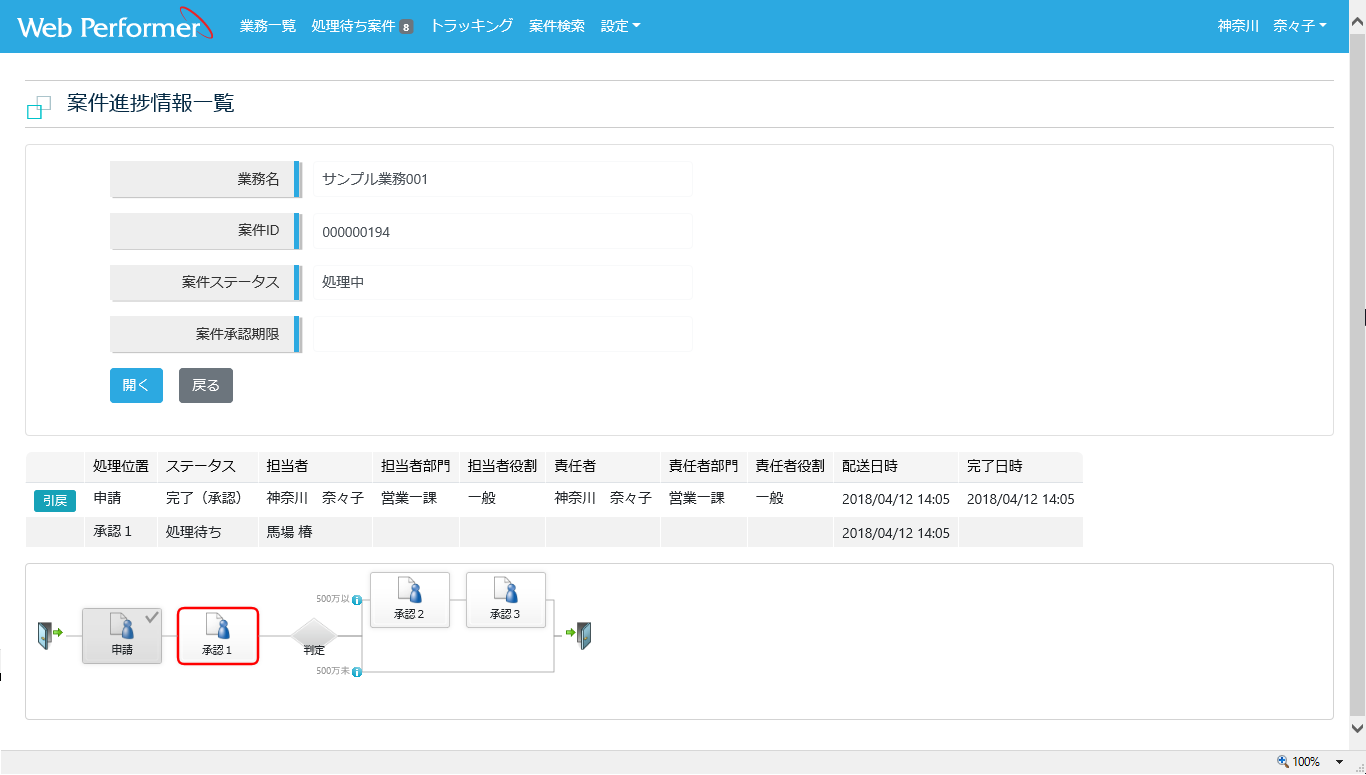The height and width of the screenshot is (775, 1366).
Task: Click the 承認３ workflow node
Action: tap(505, 600)
